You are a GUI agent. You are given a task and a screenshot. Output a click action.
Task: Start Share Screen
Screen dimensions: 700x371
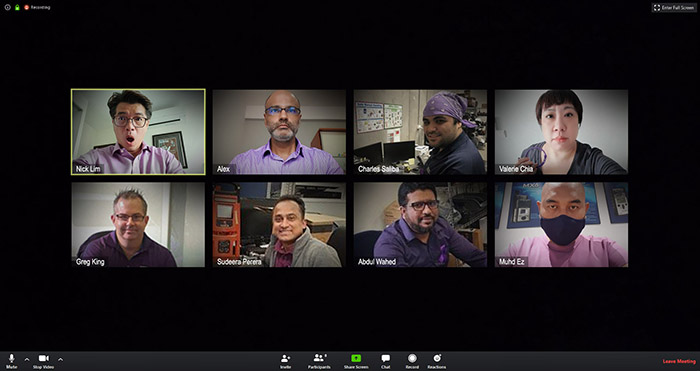(x=356, y=361)
